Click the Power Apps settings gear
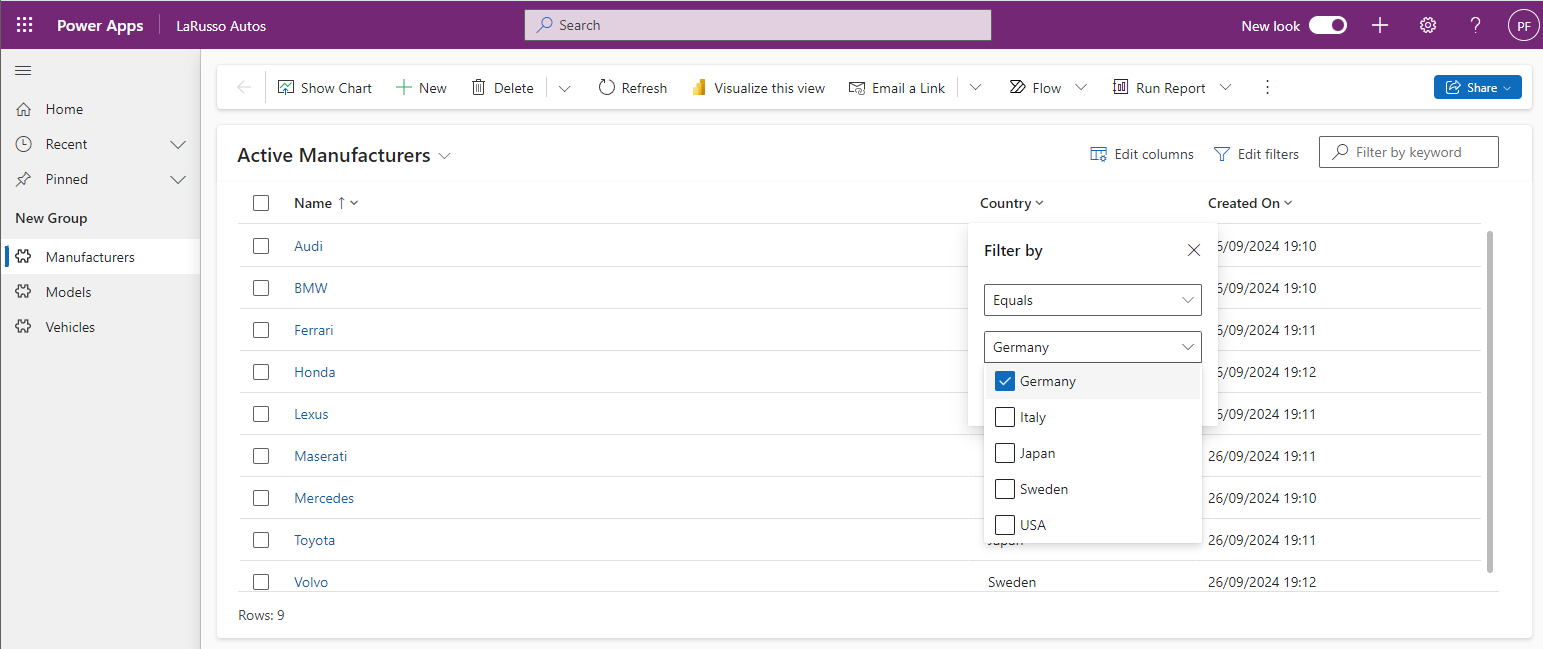The width and height of the screenshot is (1543, 649). 1427,25
